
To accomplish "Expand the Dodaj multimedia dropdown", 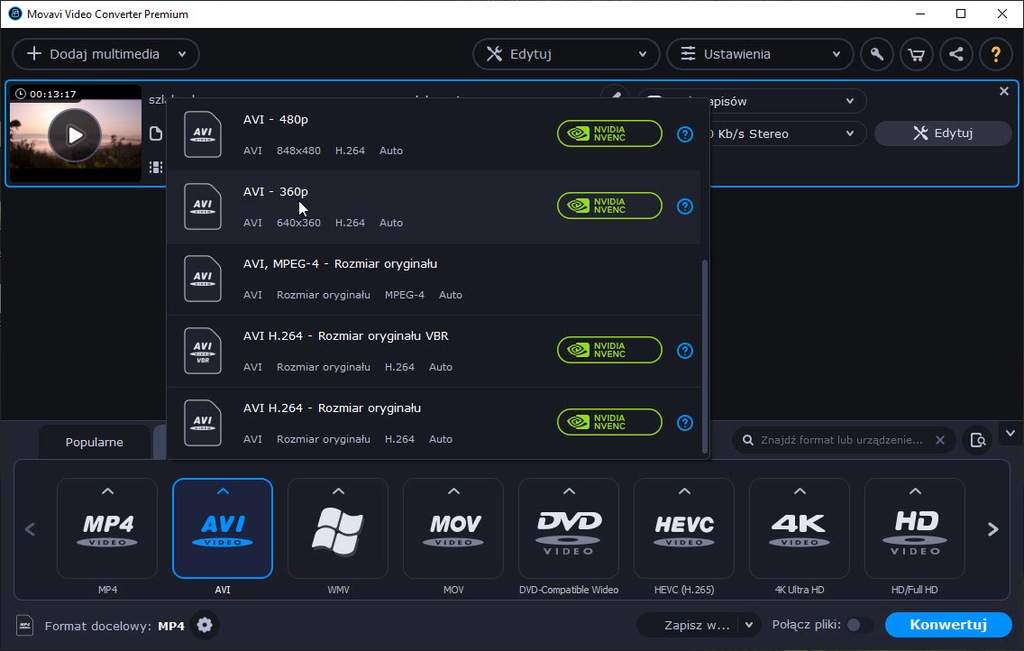I will pyautogui.click(x=182, y=54).
